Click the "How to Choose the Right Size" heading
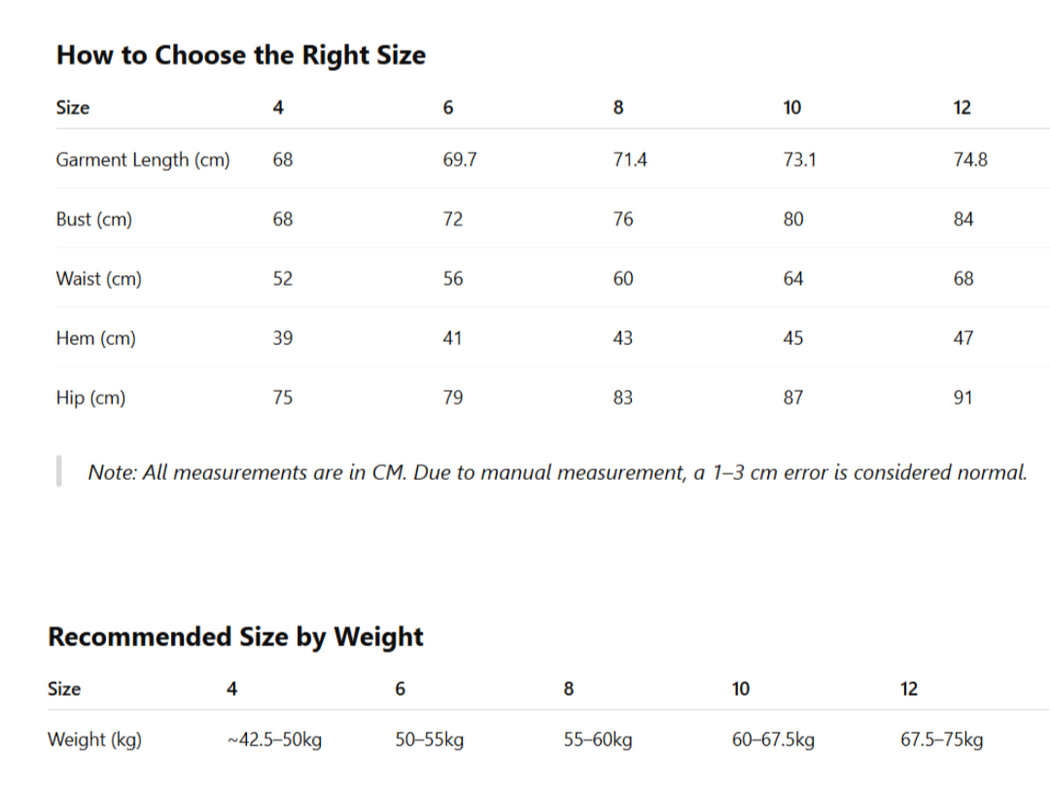 pos(241,54)
